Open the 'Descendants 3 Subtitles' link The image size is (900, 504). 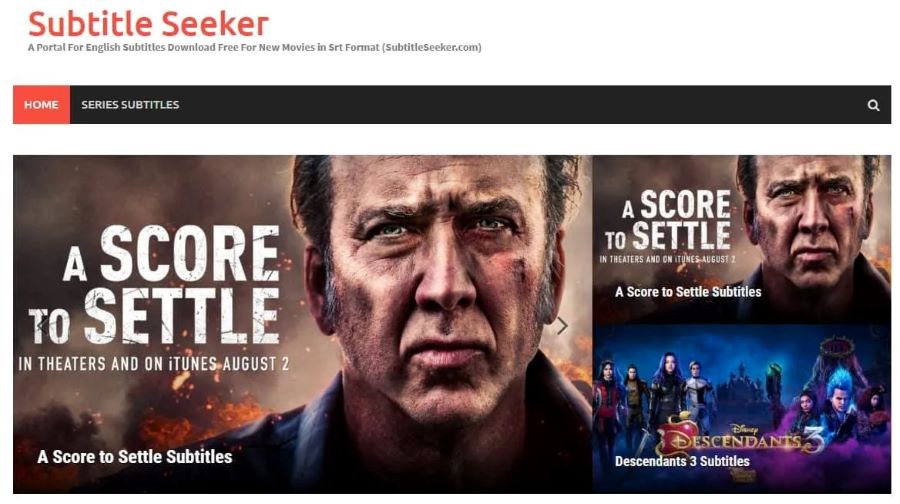(x=682, y=461)
